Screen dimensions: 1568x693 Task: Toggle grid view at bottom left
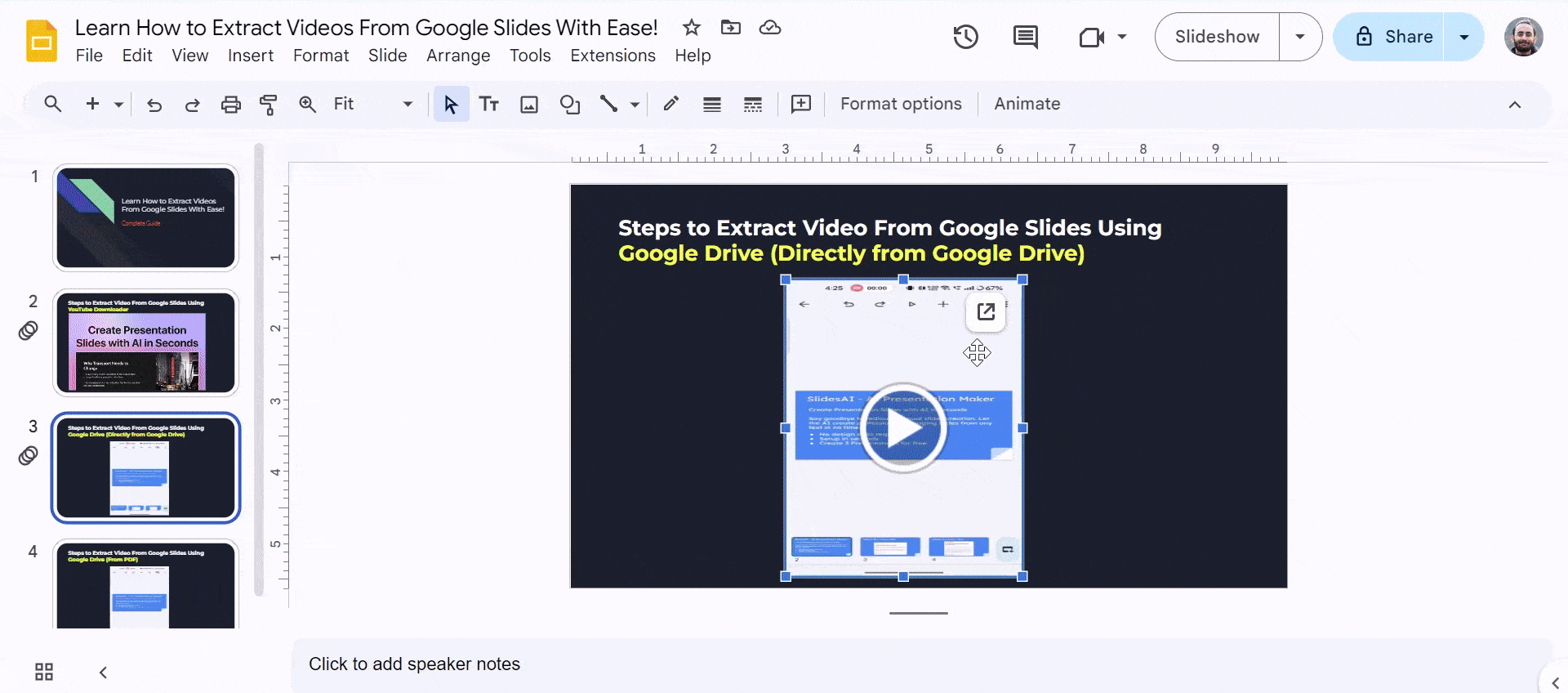[44, 672]
